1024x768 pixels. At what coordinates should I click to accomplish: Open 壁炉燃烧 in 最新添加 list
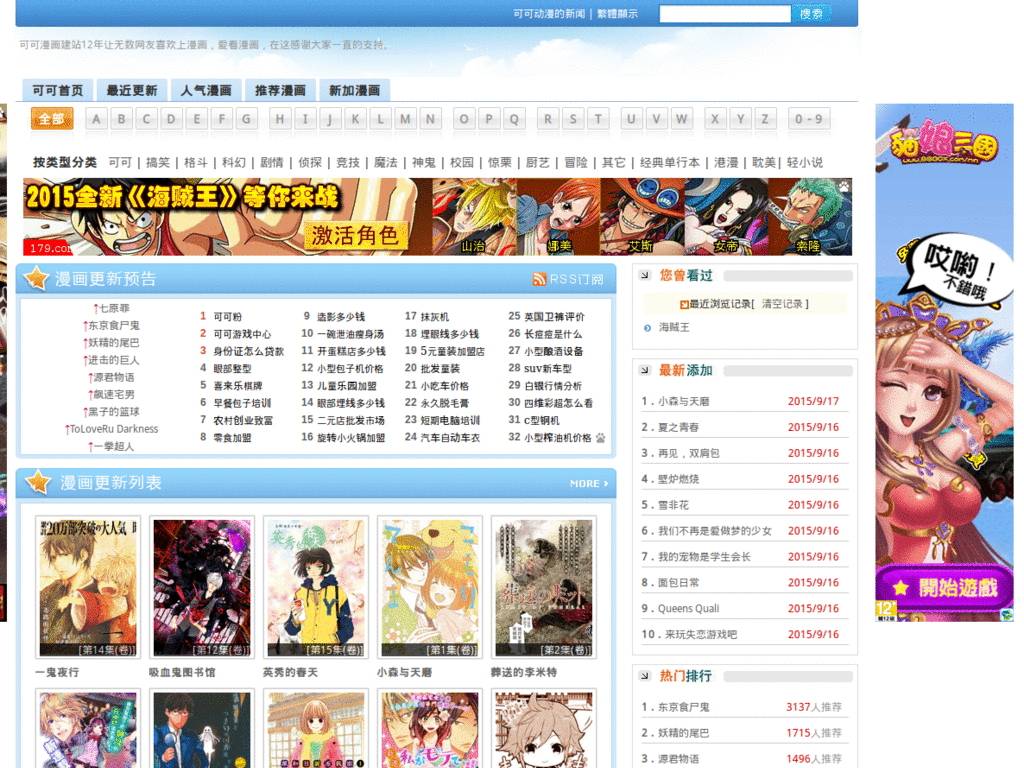(678, 479)
